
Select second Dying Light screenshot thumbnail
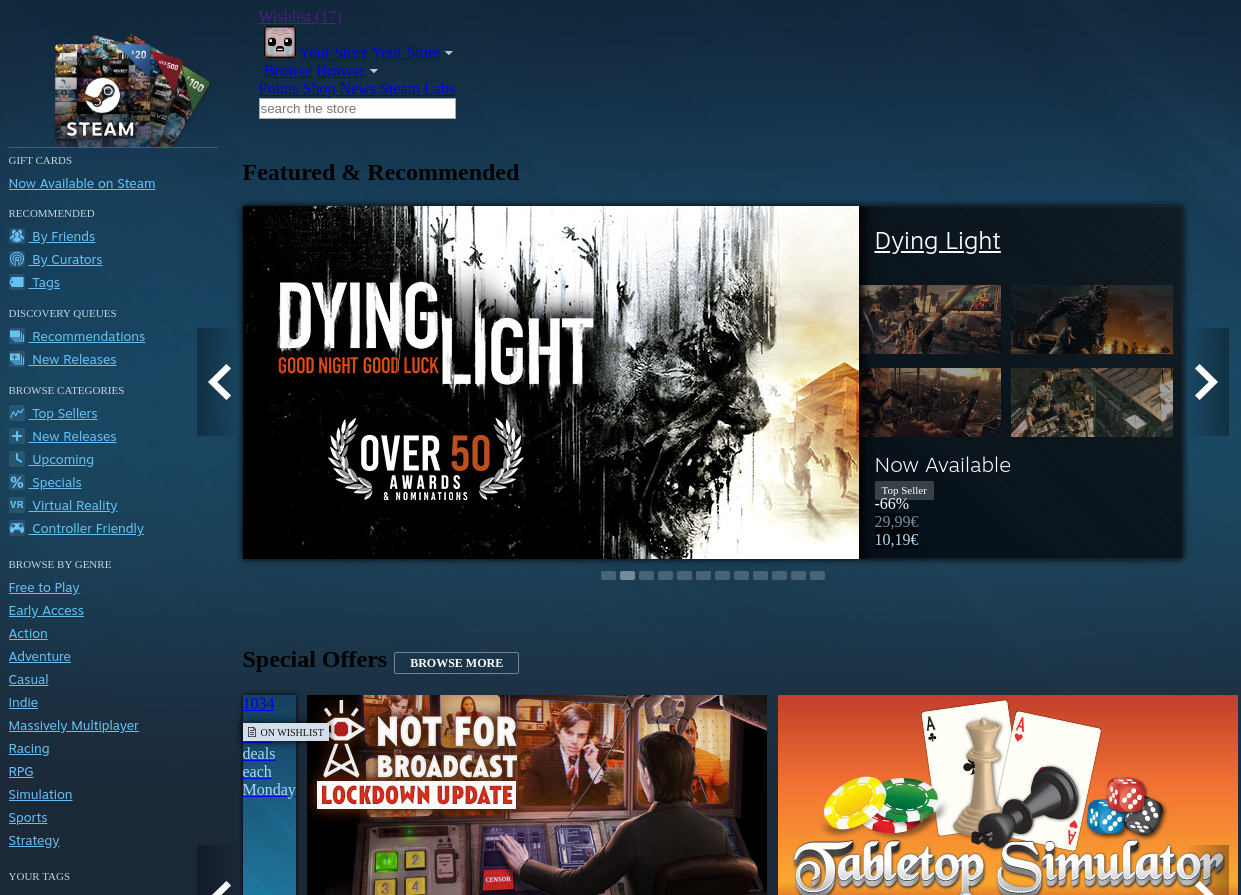click(x=1092, y=319)
